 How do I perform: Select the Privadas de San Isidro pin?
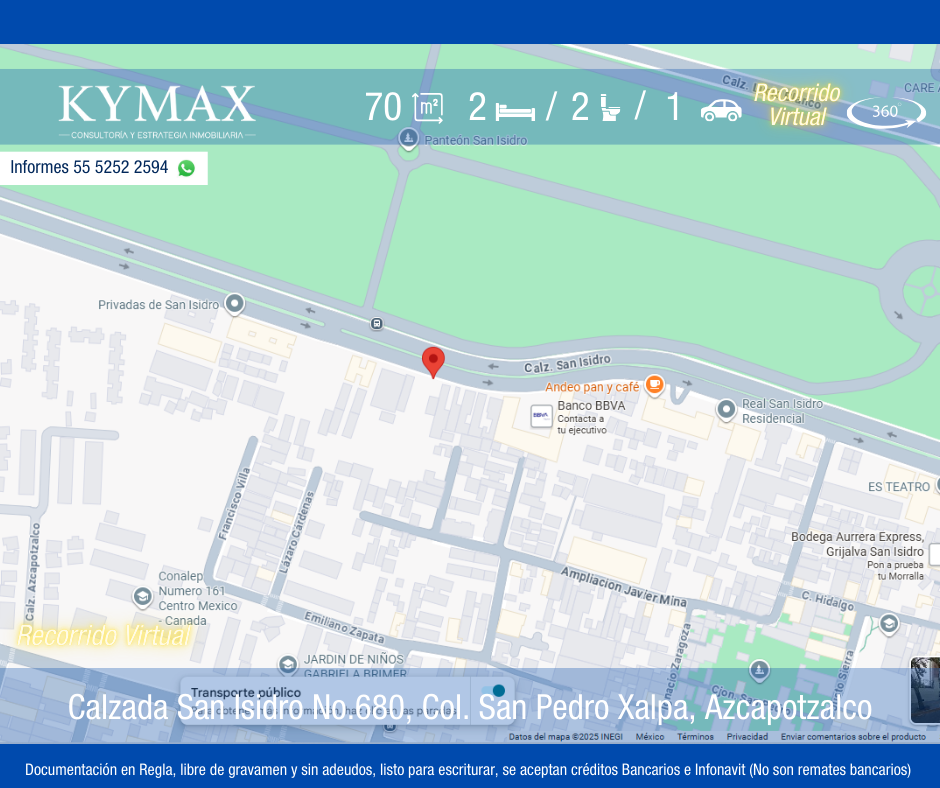click(234, 303)
